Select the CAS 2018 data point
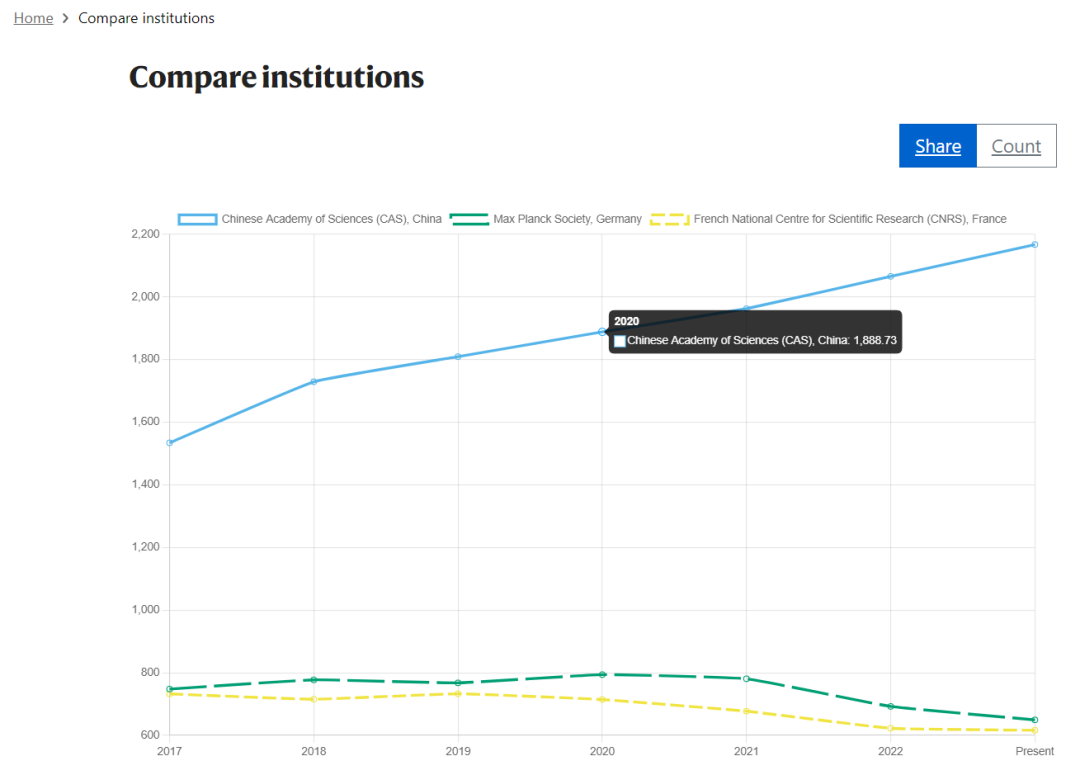 coord(314,382)
